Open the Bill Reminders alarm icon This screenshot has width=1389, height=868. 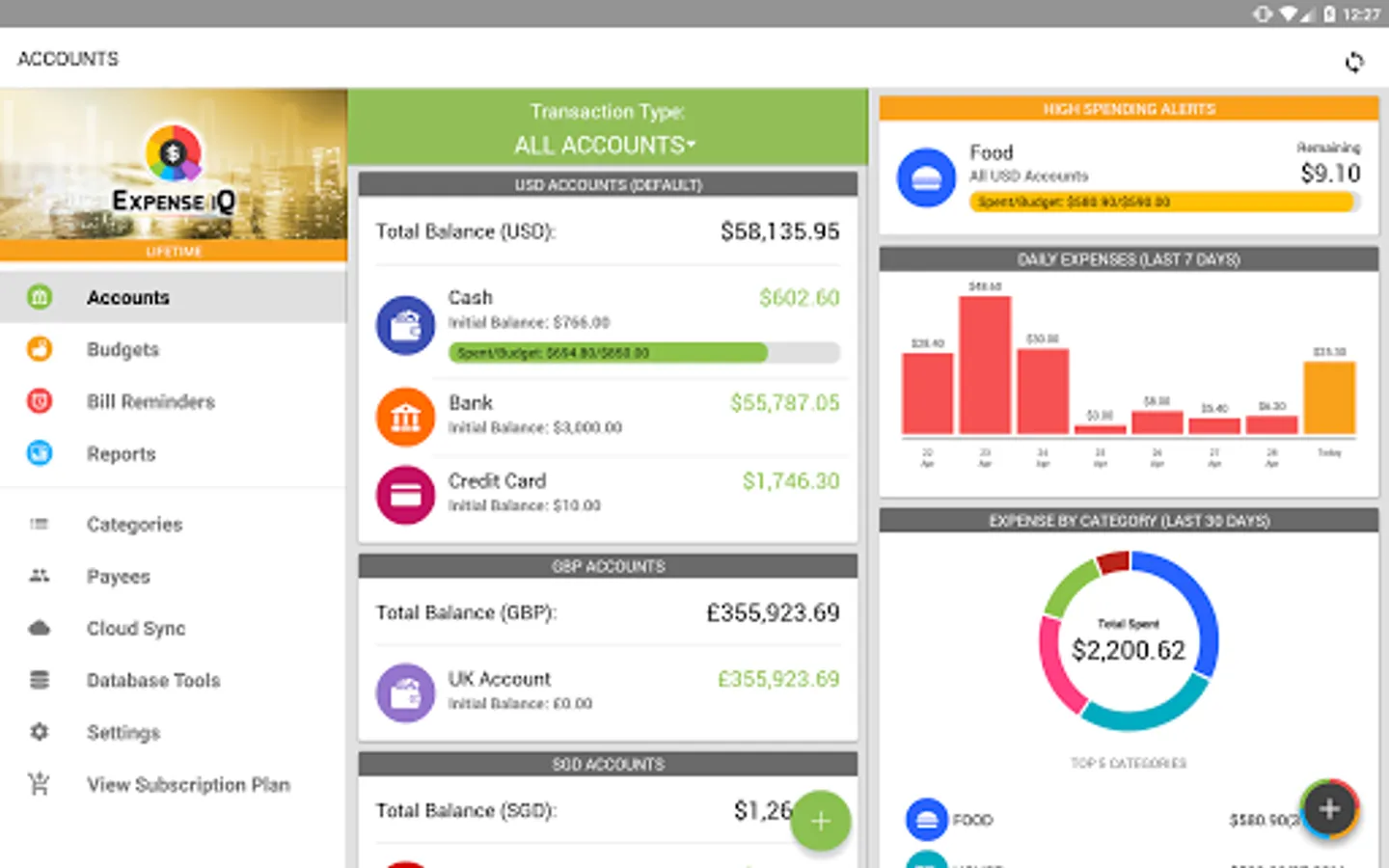(x=40, y=401)
